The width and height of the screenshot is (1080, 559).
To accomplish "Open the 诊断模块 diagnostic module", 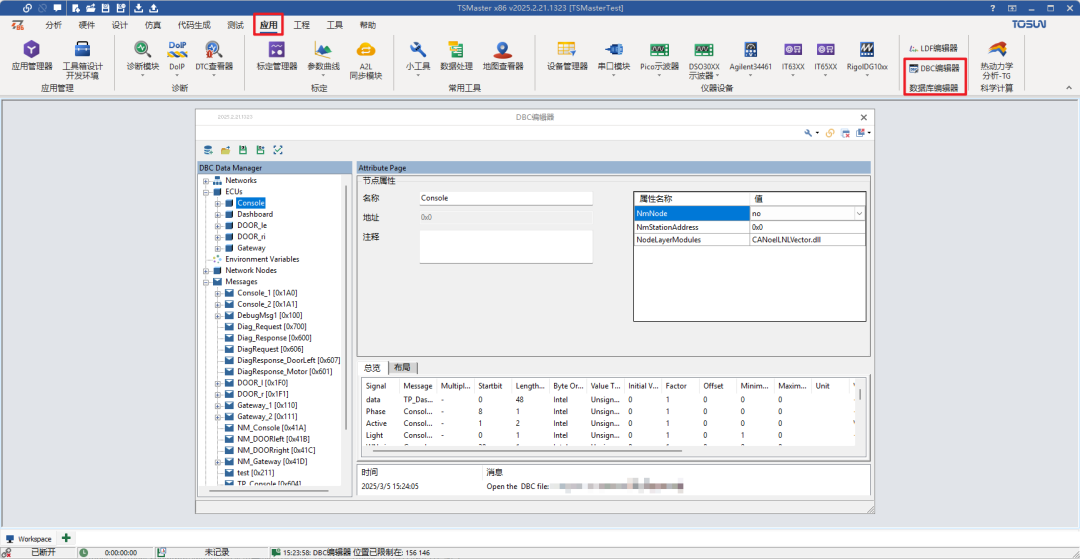I will 143,55.
